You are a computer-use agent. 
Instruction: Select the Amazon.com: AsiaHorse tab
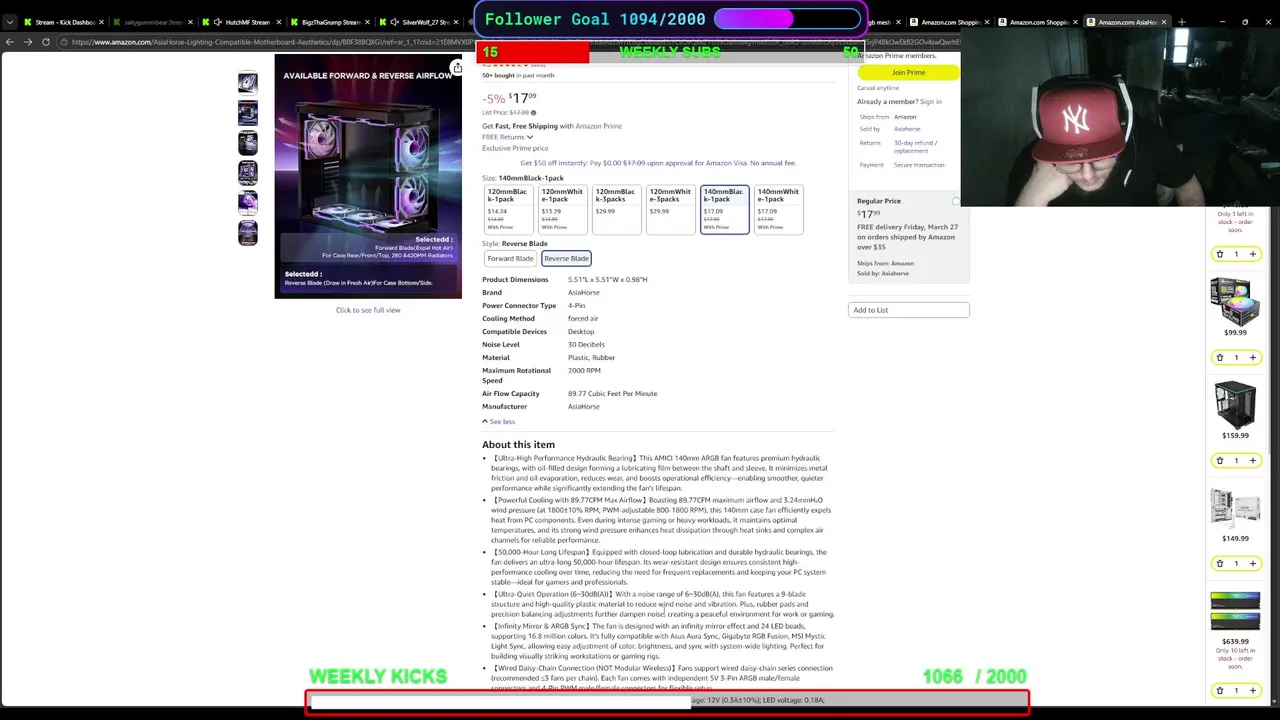[1128, 22]
